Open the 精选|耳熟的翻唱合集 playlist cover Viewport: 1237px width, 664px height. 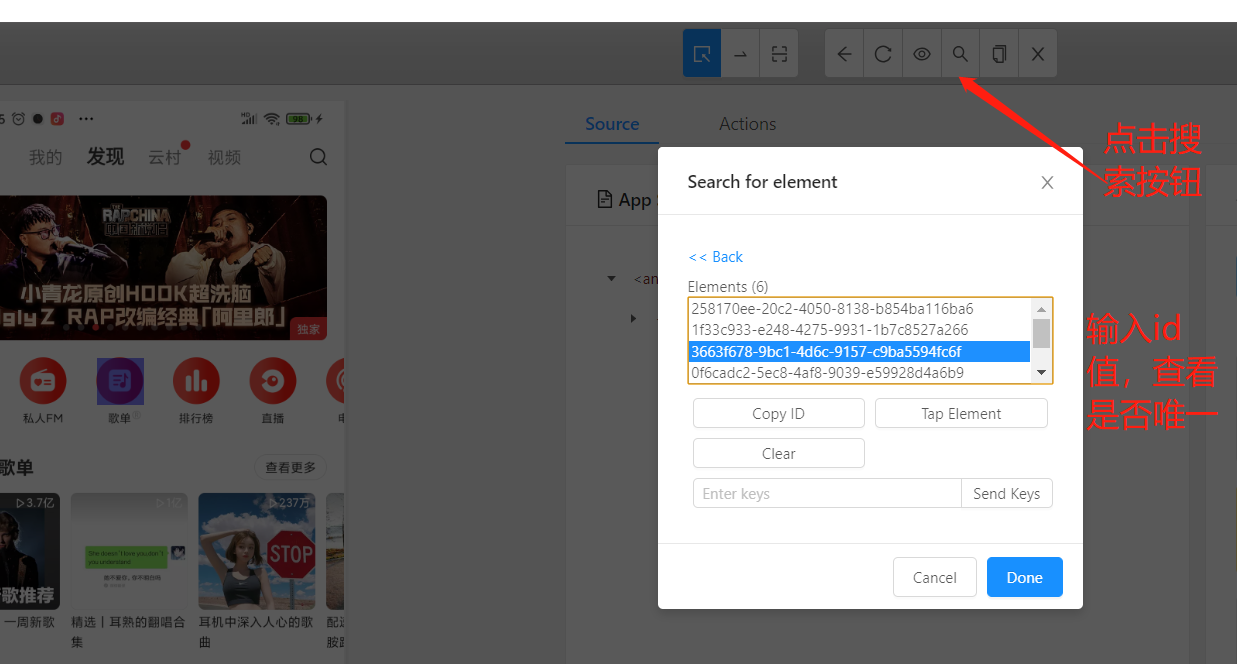(129, 550)
